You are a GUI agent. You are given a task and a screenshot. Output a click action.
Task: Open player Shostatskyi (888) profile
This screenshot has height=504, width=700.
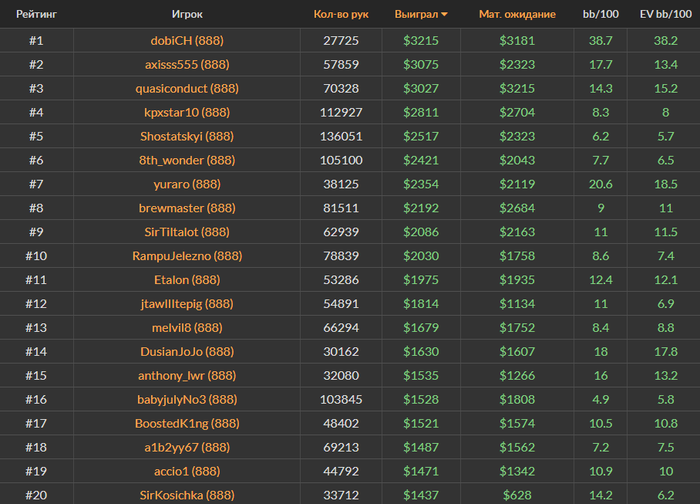tap(187, 136)
